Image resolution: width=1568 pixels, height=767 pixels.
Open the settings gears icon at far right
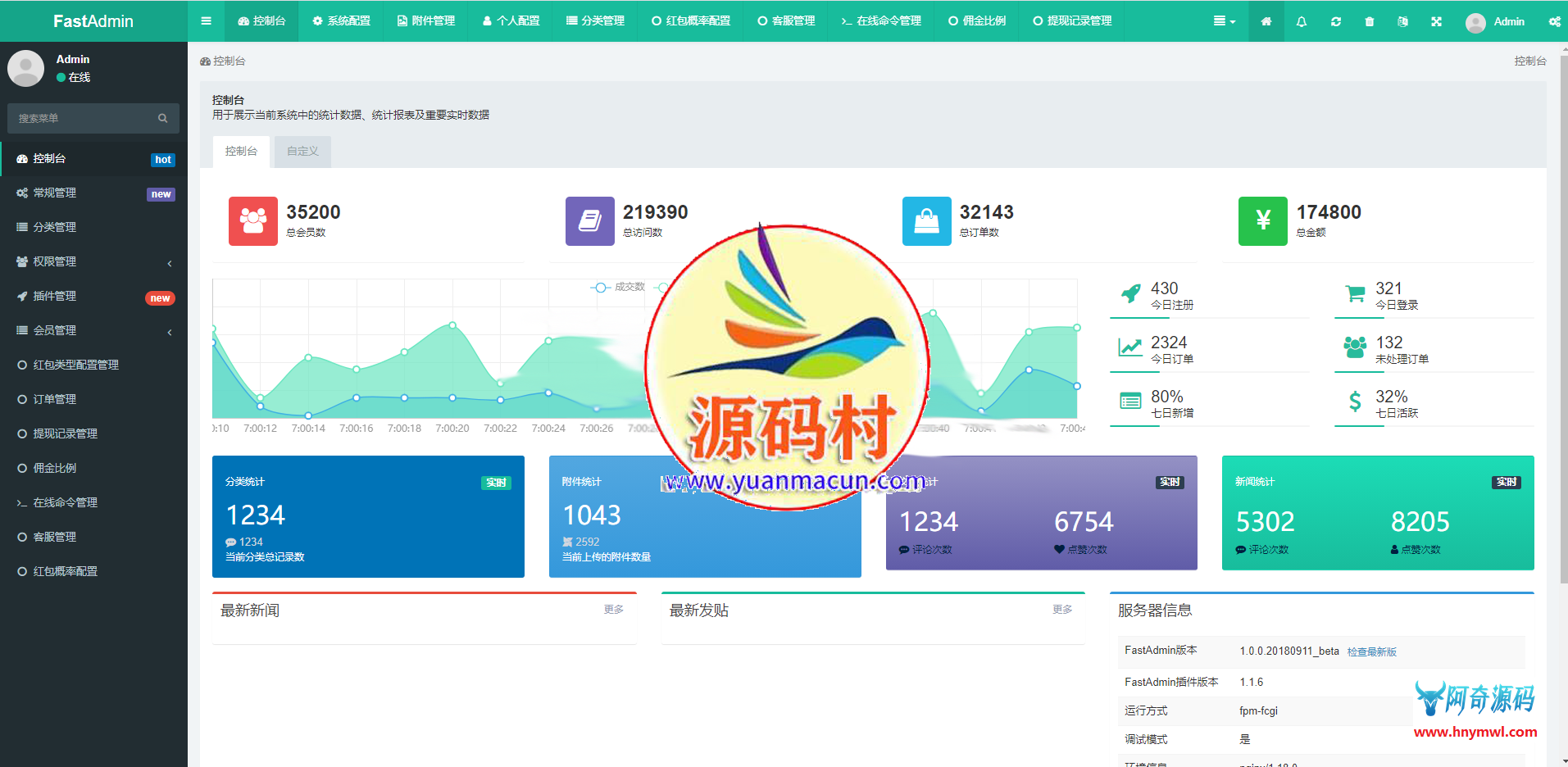pos(1554,21)
